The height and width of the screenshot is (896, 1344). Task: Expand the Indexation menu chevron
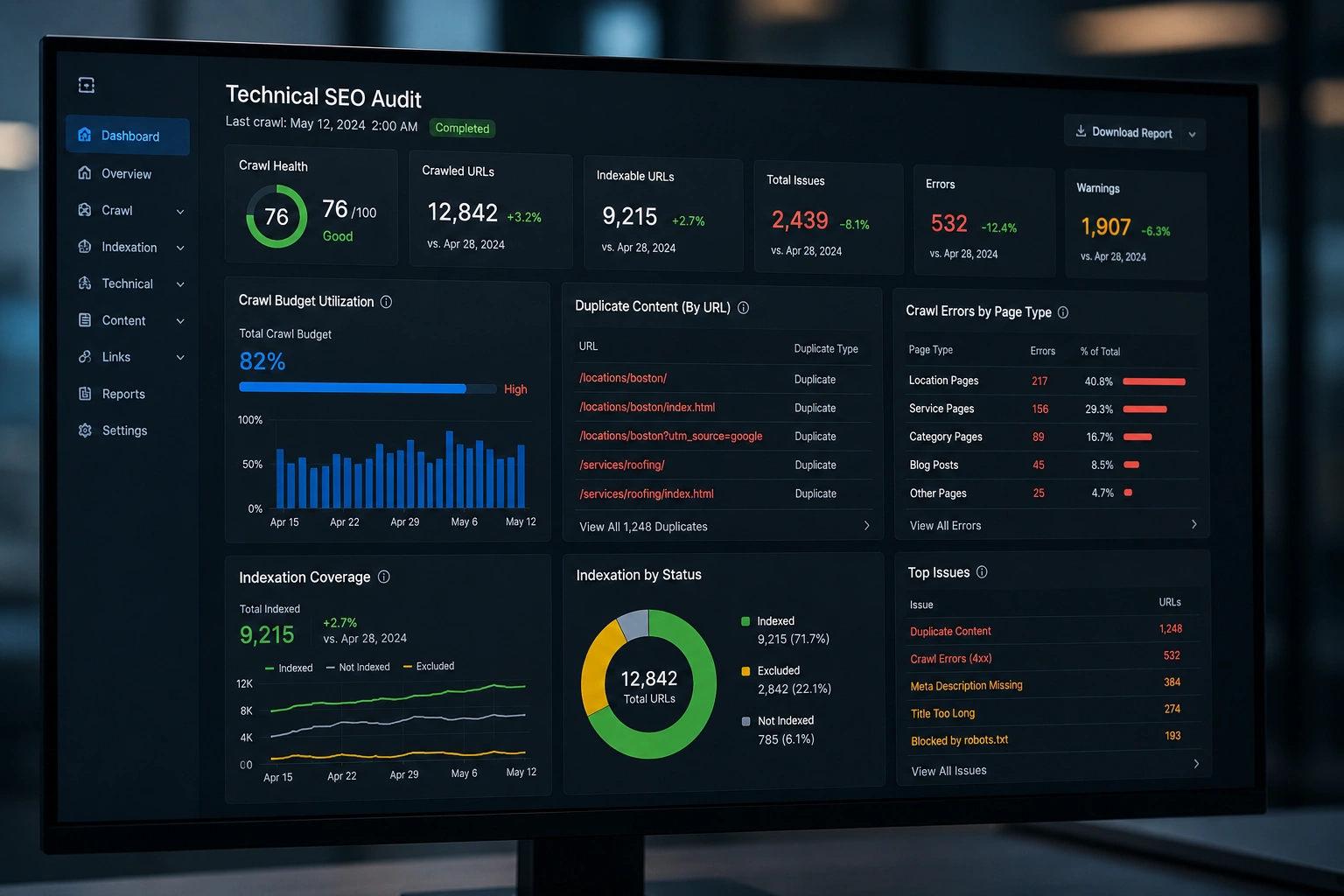(180, 248)
